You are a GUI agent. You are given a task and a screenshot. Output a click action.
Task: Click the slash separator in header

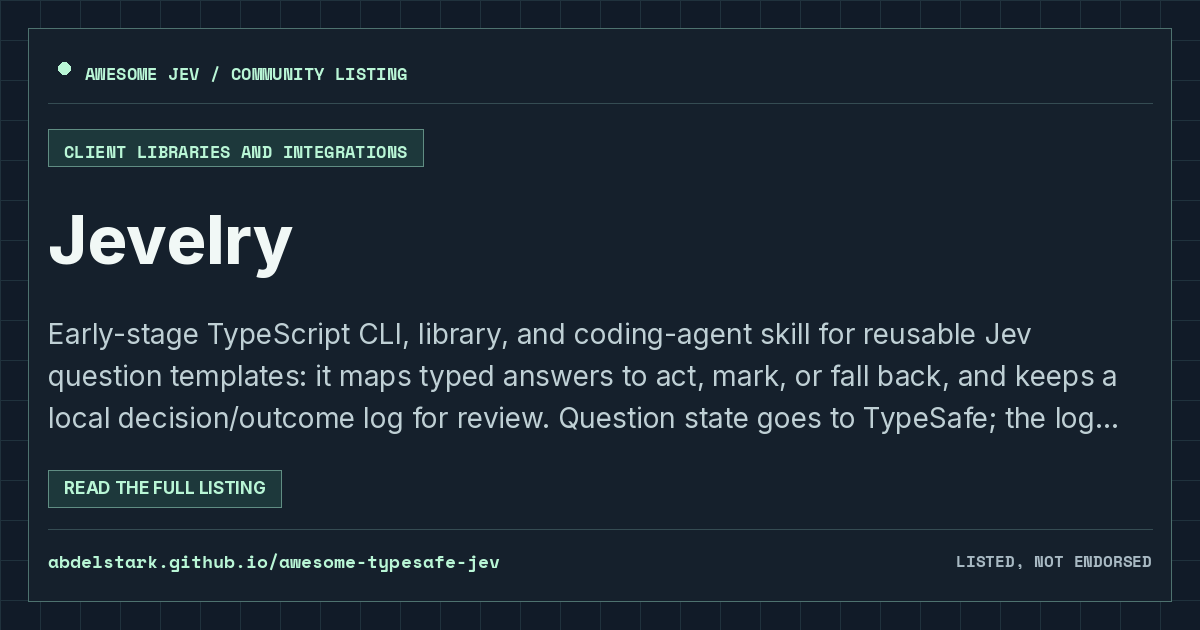coord(214,74)
